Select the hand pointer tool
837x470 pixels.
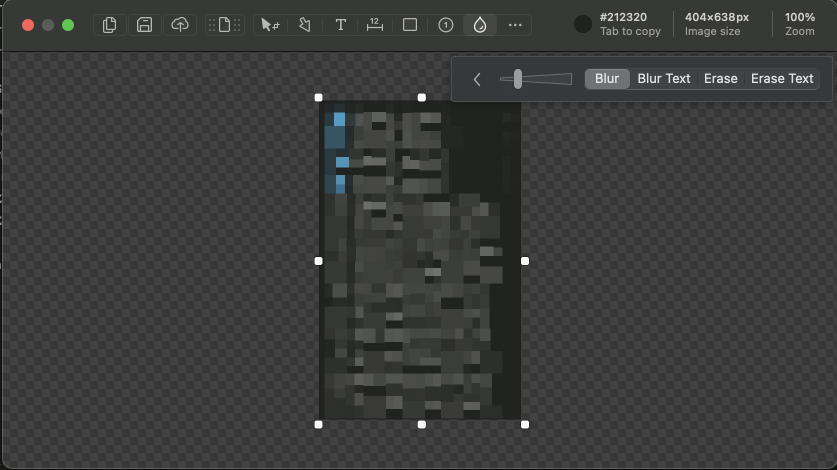coord(305,25)
